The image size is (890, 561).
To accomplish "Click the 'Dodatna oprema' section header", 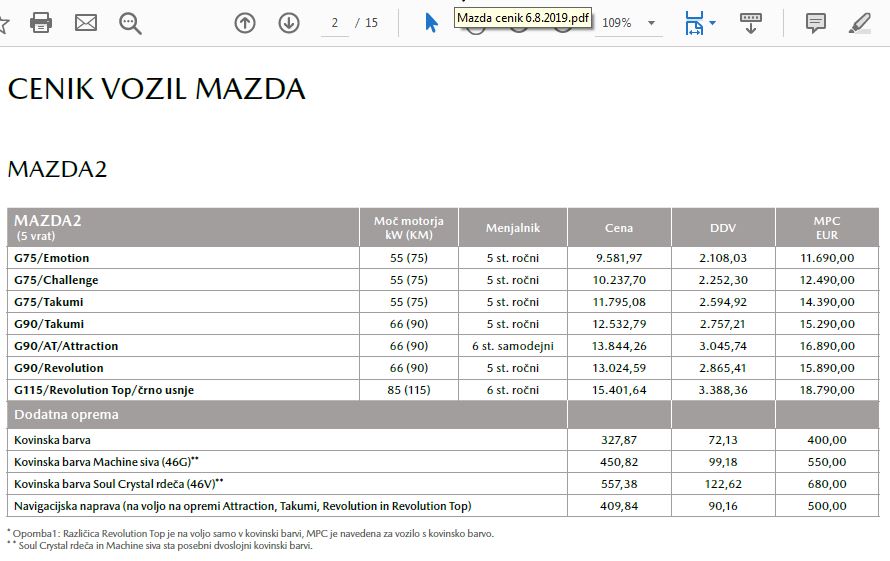I will (66, 415).
